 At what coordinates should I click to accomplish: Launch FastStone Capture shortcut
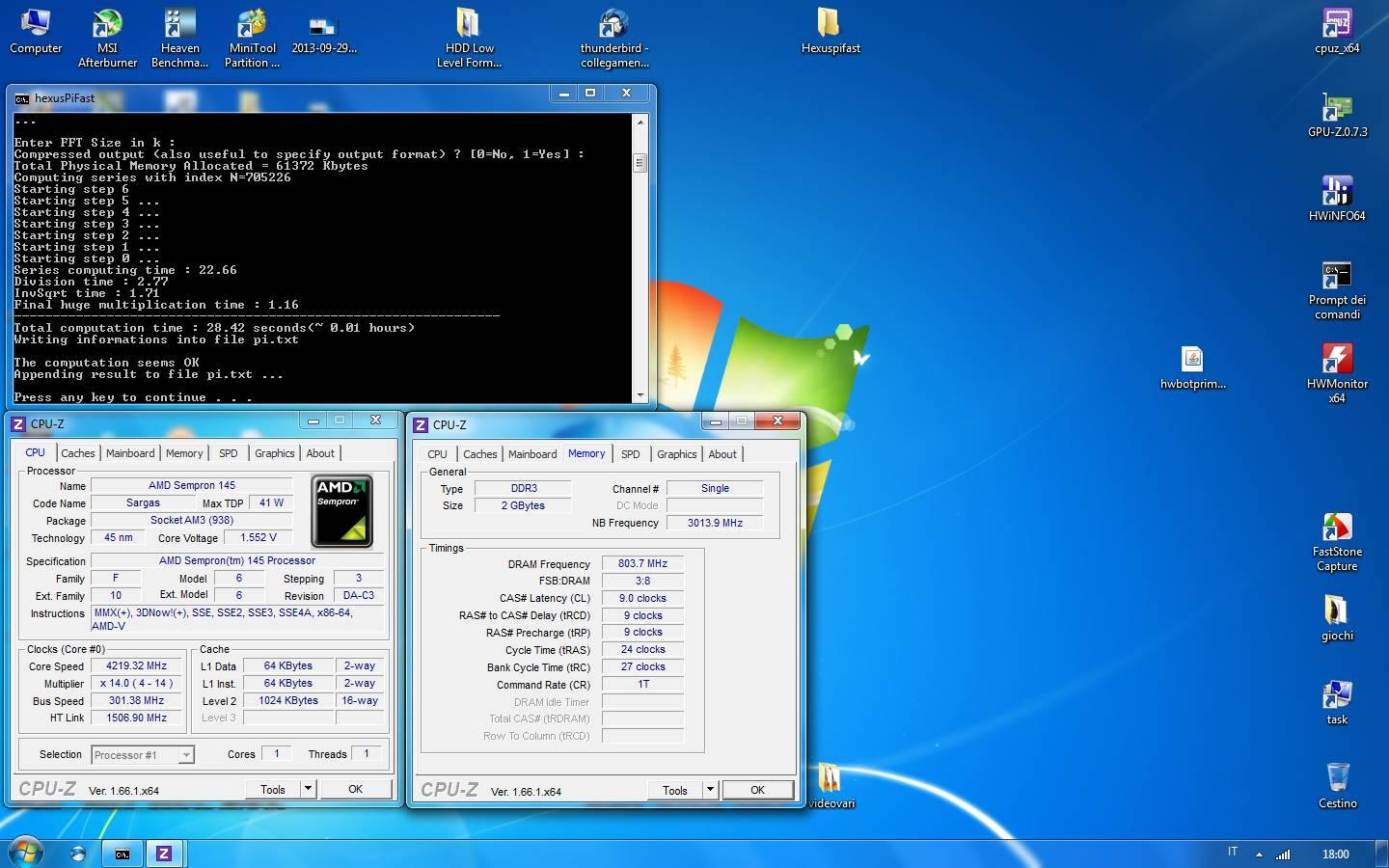coord(1337,542)
